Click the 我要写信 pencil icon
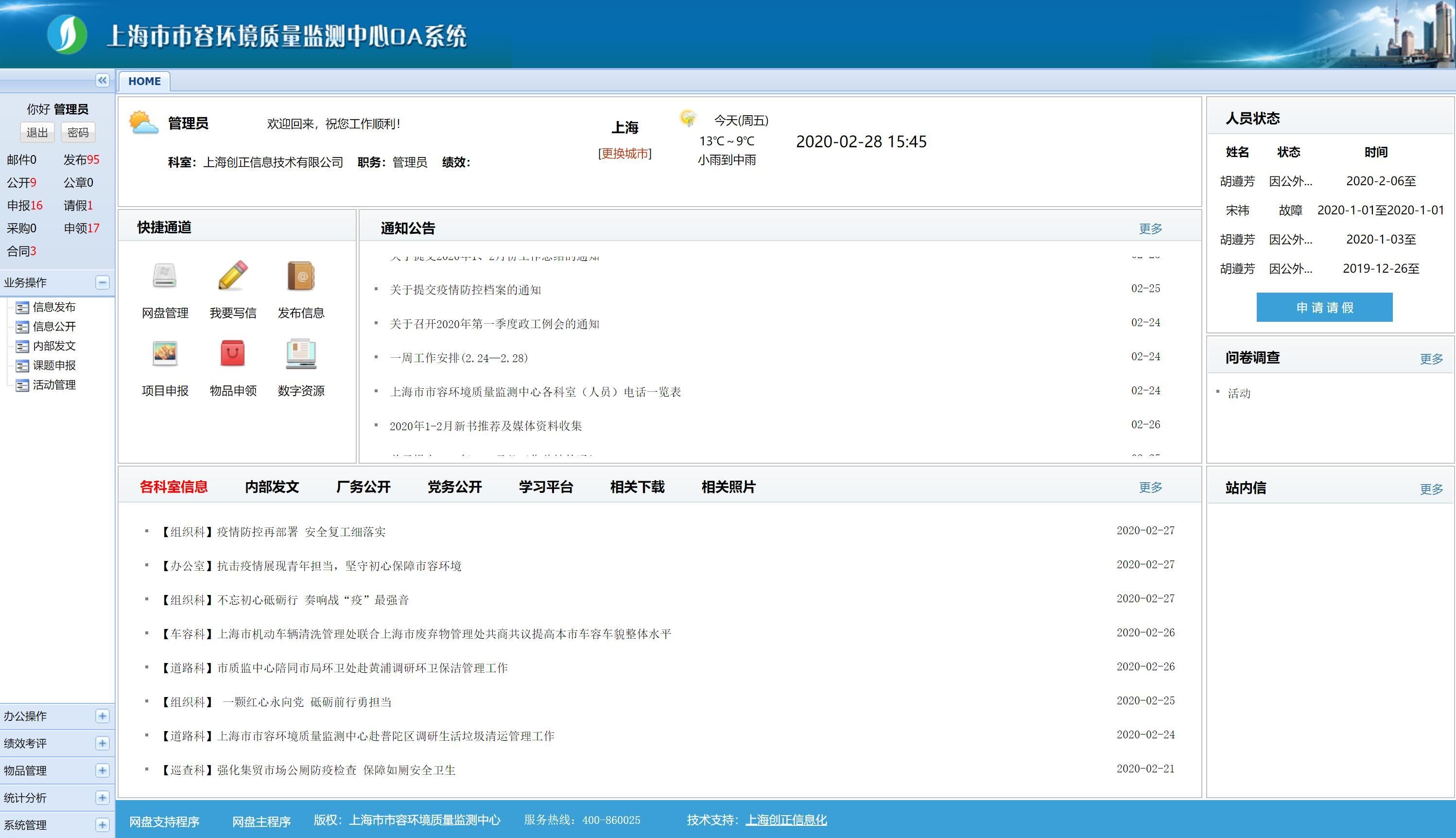This screenshot has width=1456, height=838. pyautogui.click(x=233, y=276)
